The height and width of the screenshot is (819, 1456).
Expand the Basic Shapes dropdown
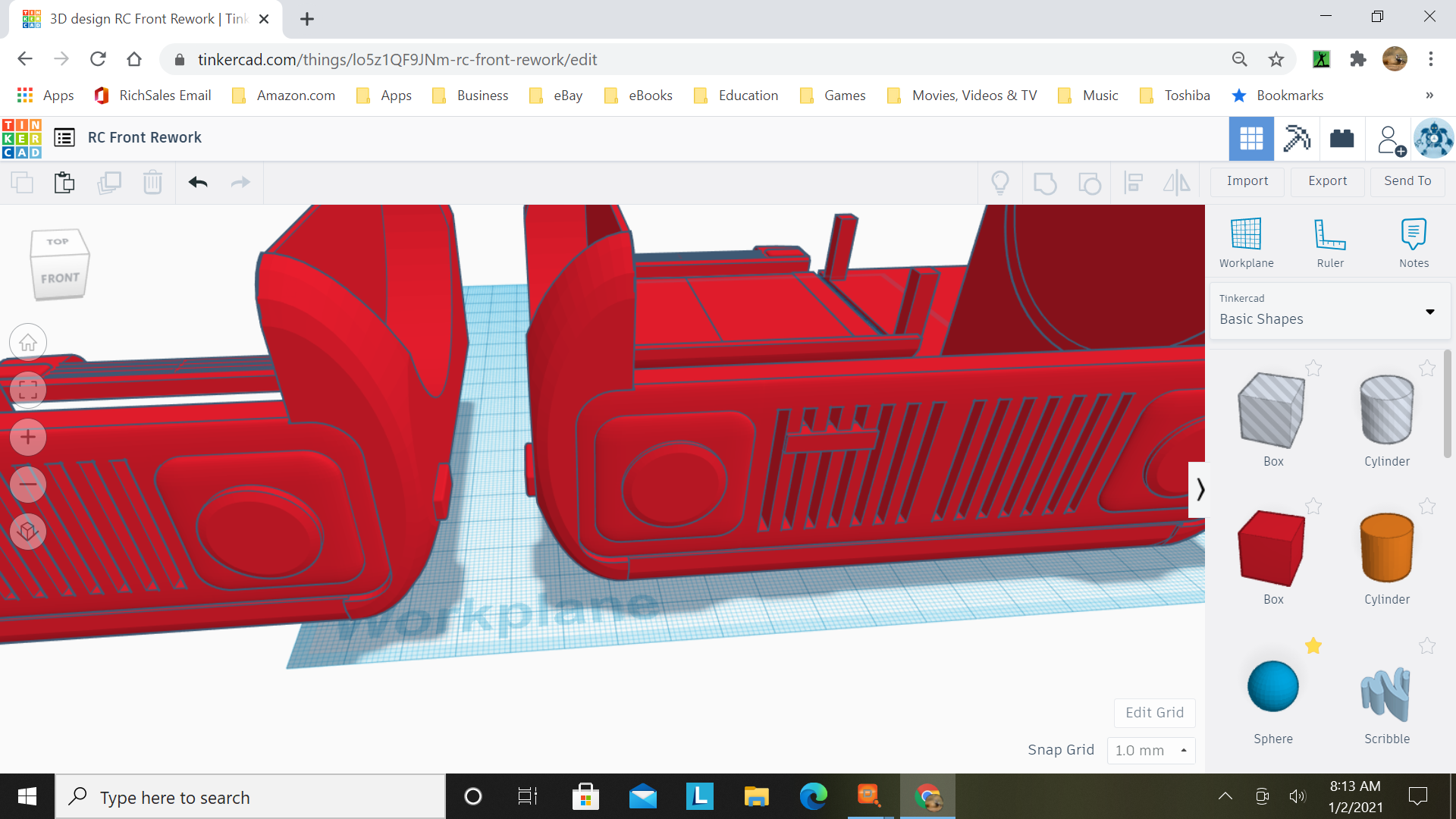tap(1430, 312)
